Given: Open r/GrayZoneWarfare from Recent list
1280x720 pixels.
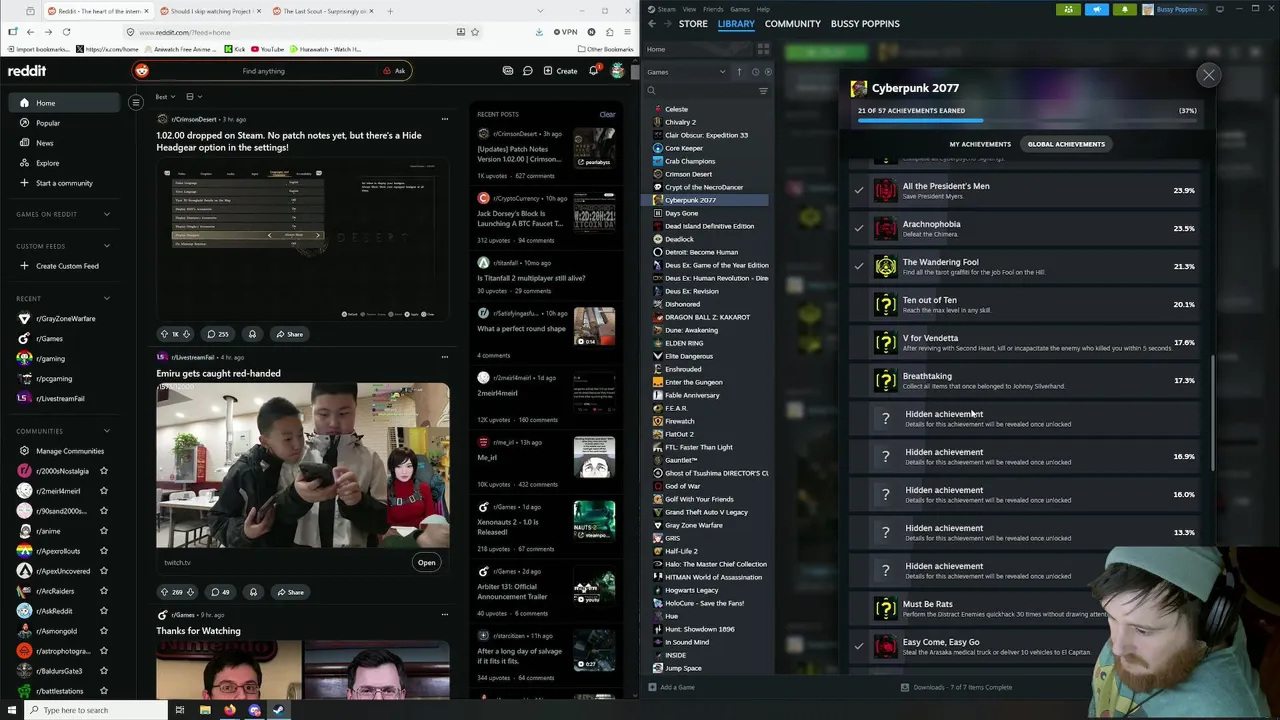Looking at the screenshot, I should 64,318.
